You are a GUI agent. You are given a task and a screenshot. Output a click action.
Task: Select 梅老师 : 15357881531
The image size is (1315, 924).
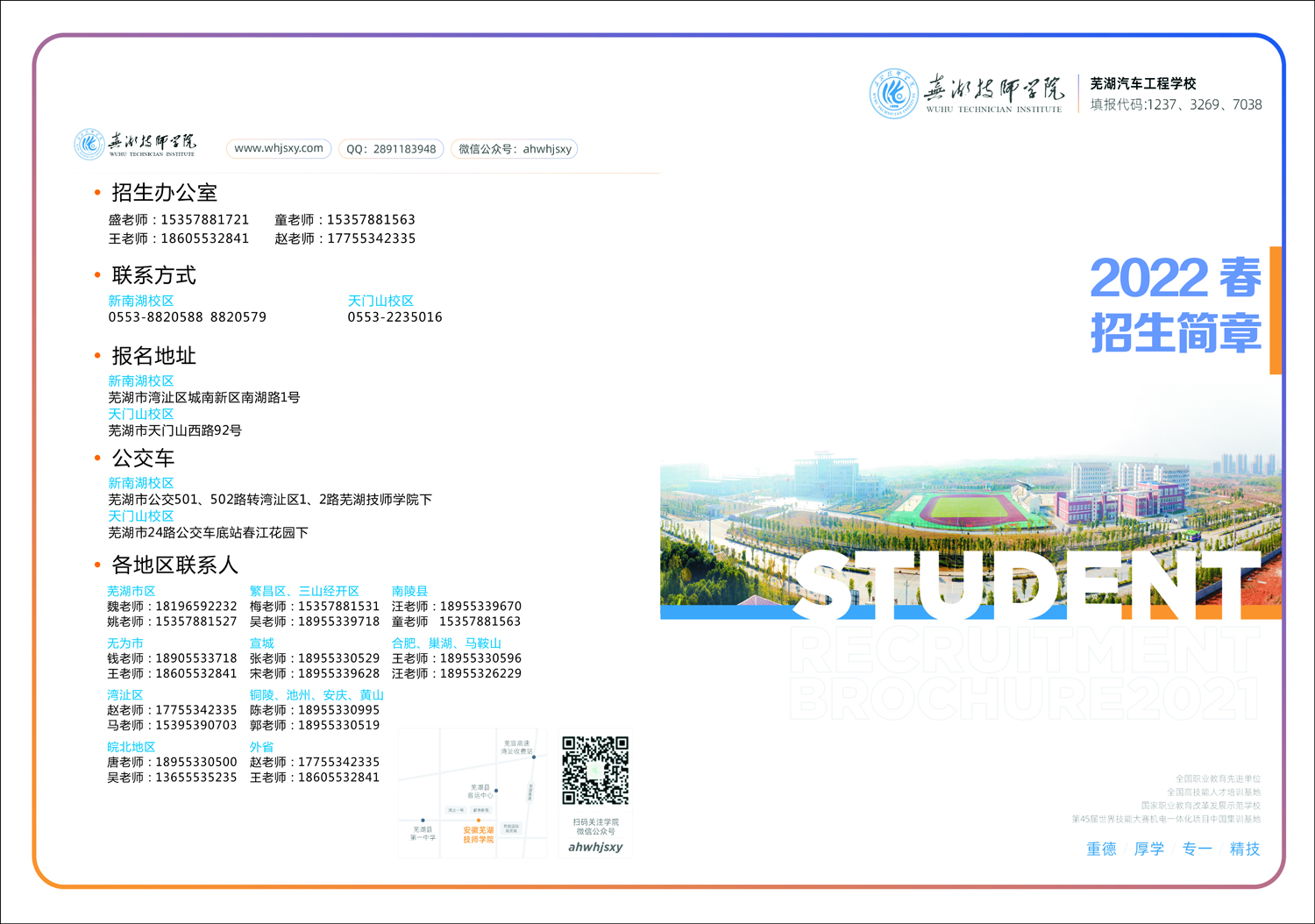[315, 607]
